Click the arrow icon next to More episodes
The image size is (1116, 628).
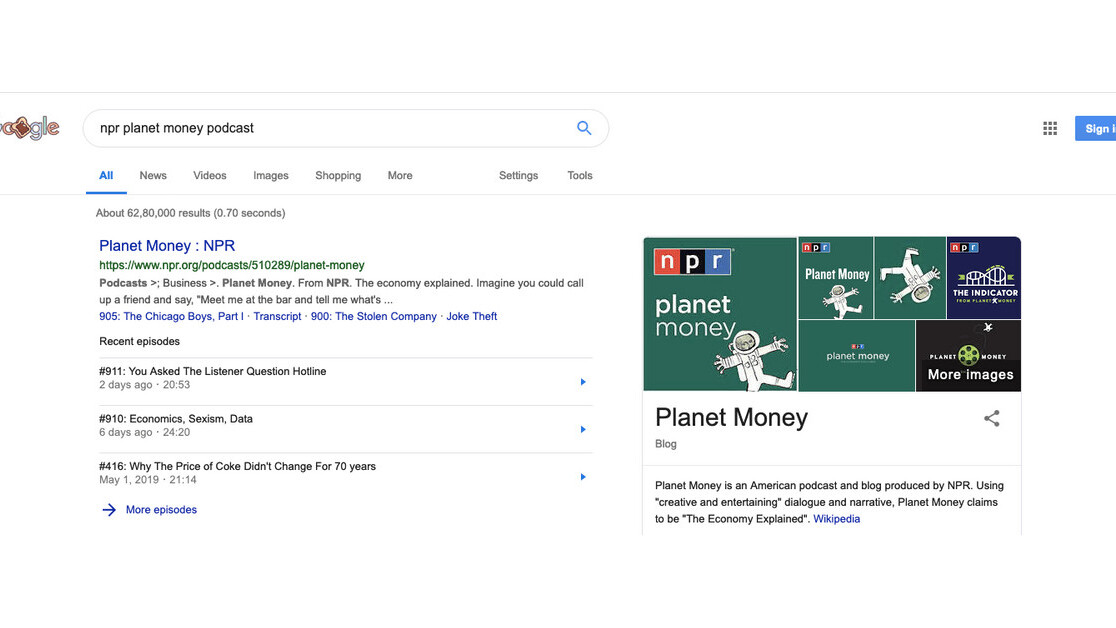pos(109,510)
